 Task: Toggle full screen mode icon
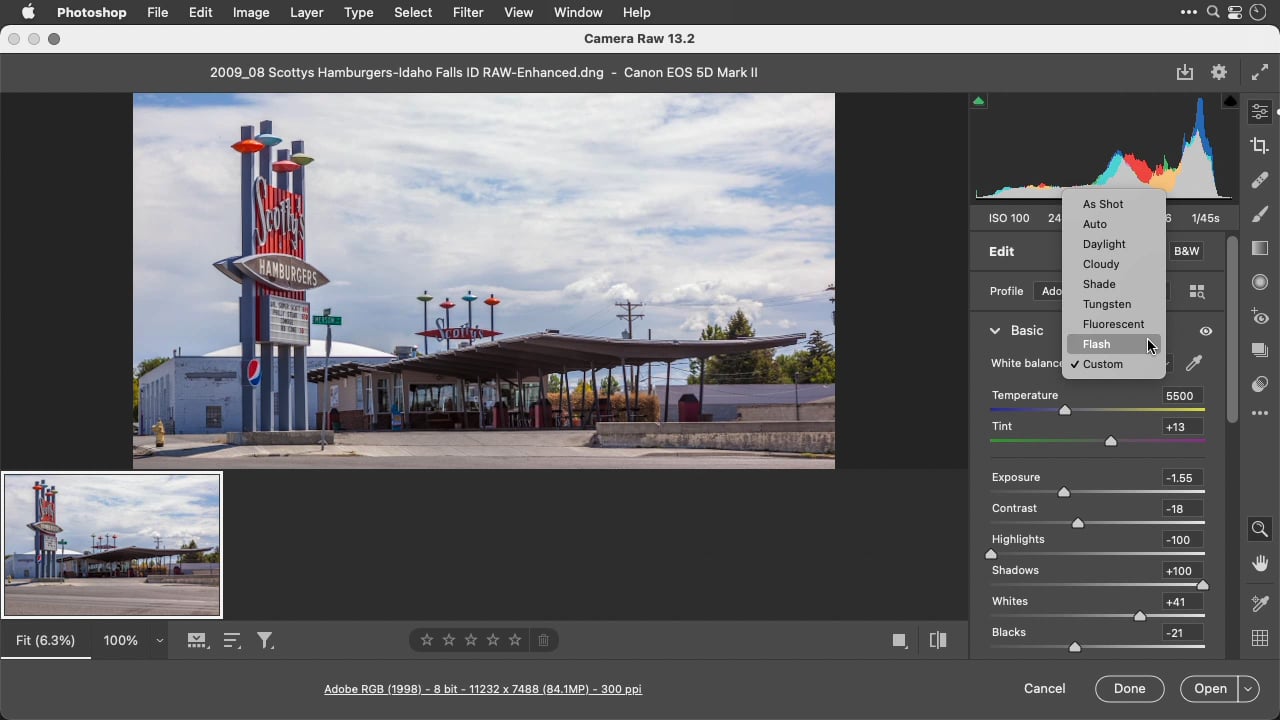click(x=1260, y=72)
